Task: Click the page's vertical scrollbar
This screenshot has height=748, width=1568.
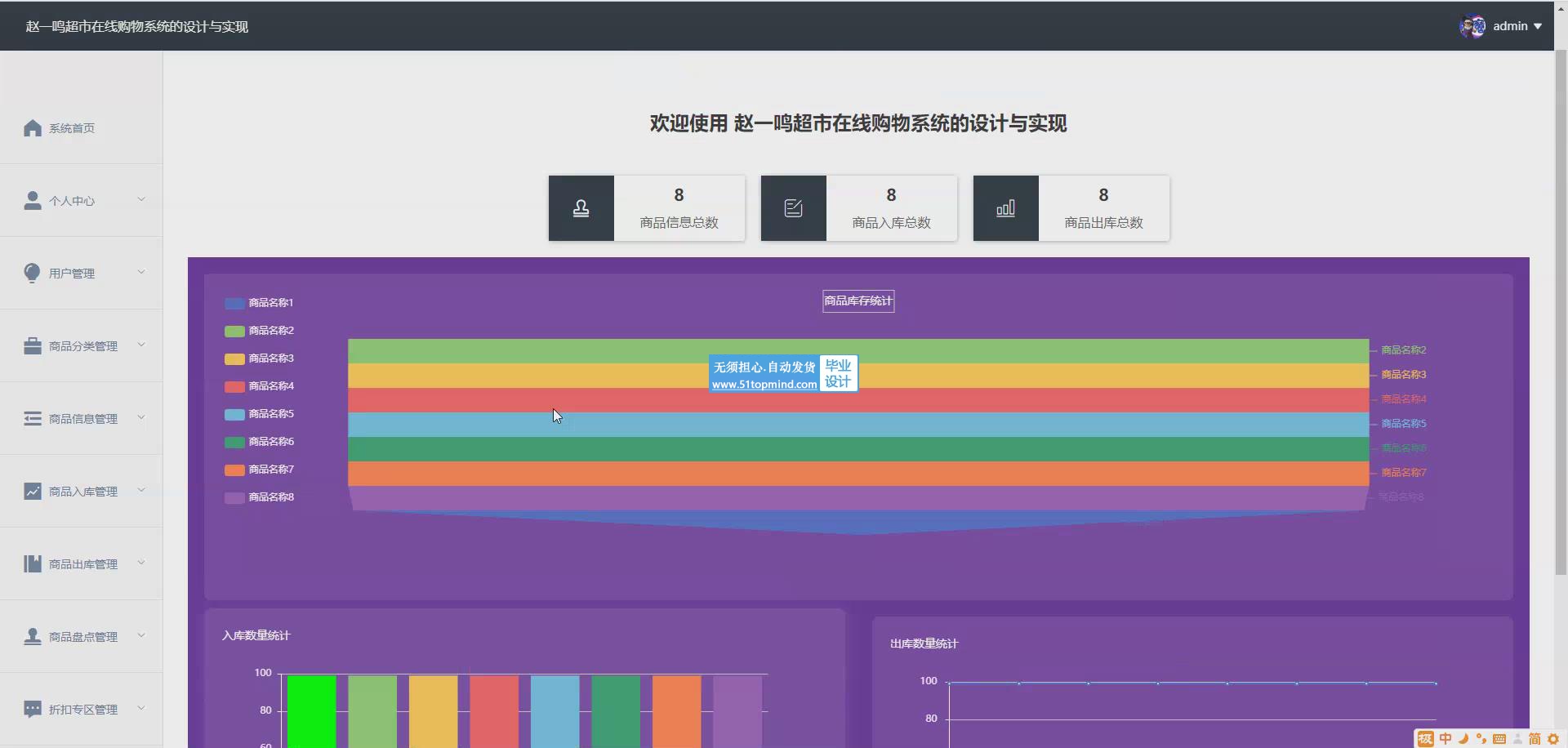Action: coord(1561,313)
